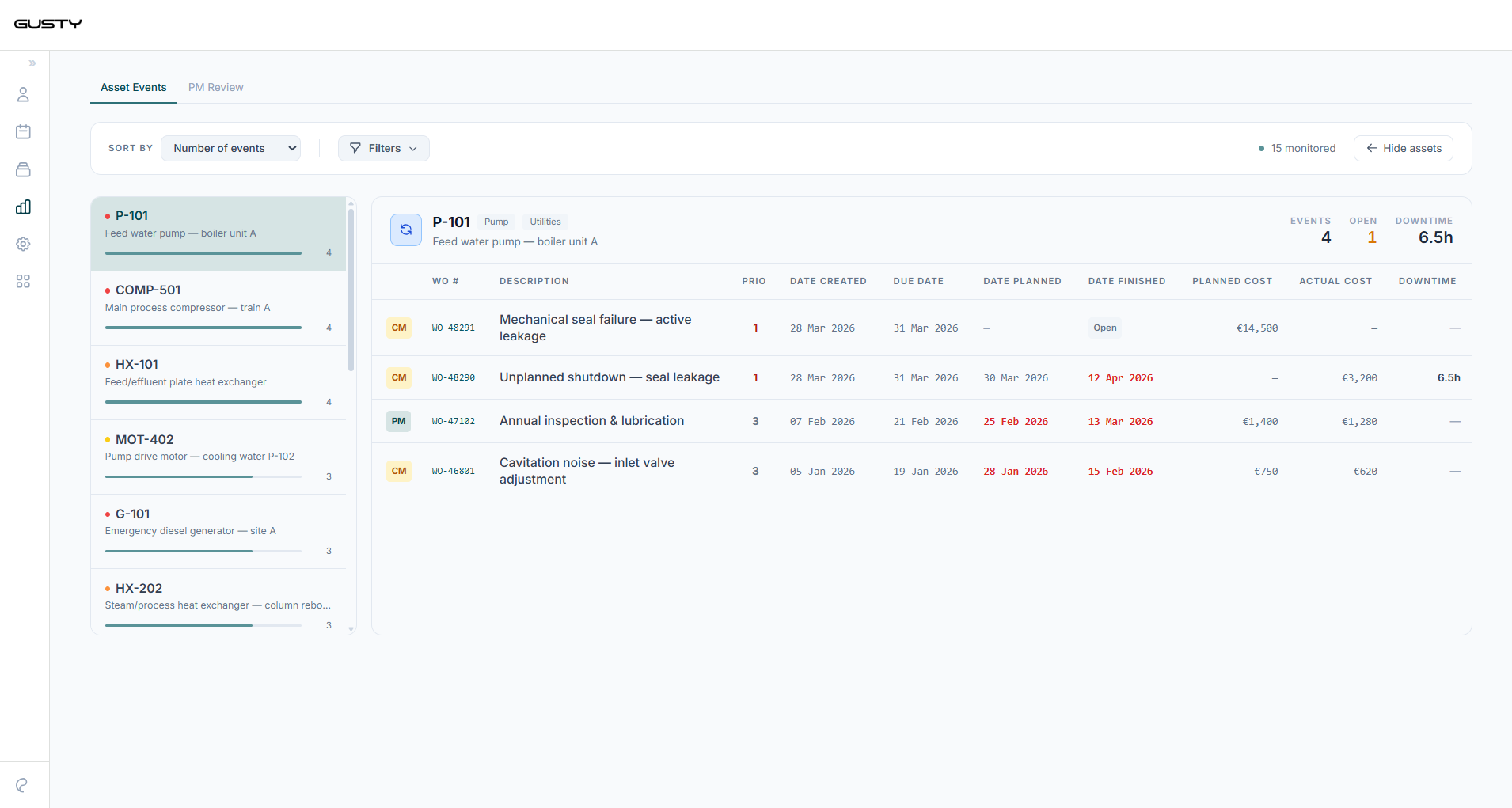Screen dimensions: 1512x808
Task: Click the help icon at sidebar bottom
Action: 22,785
